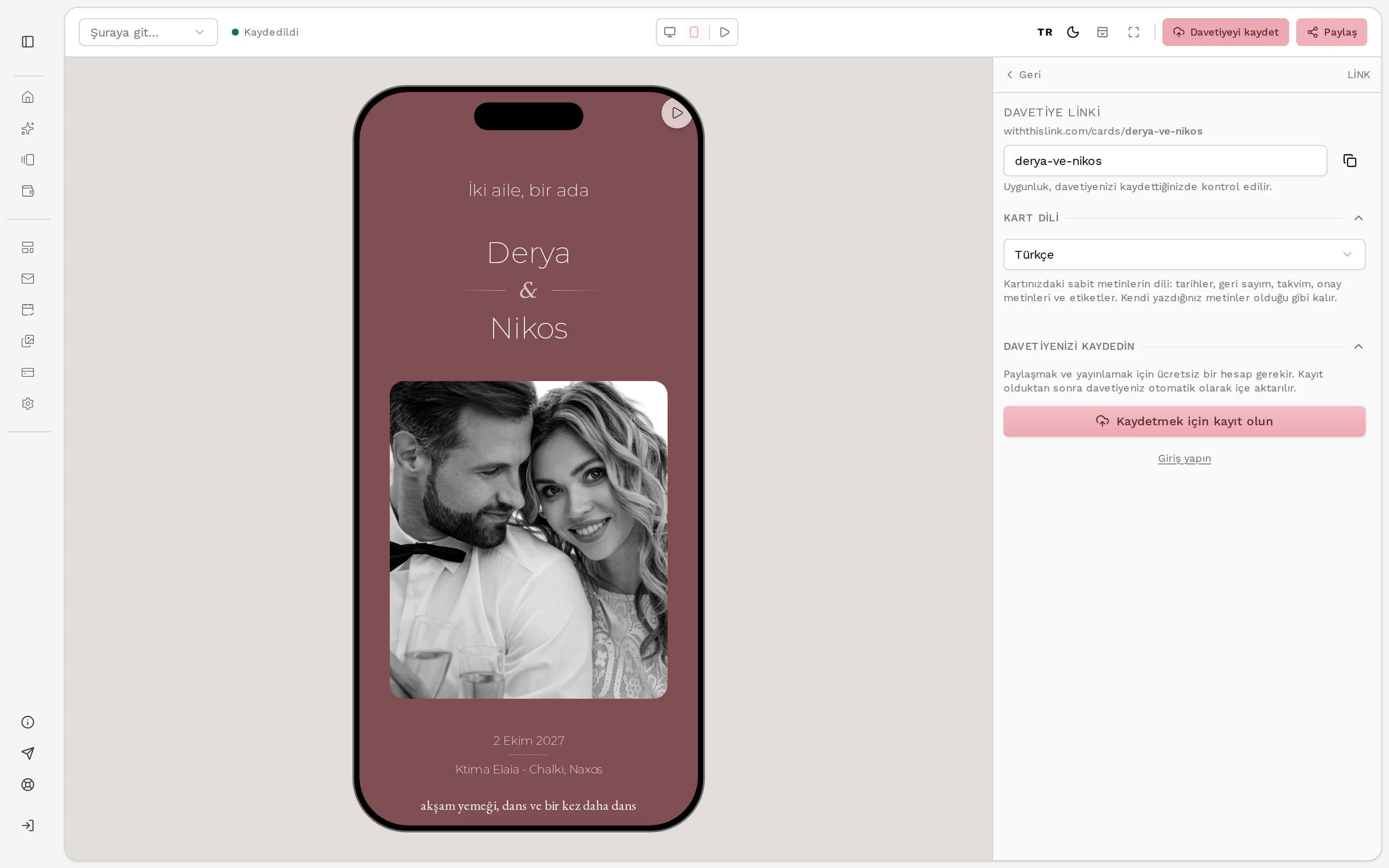Viewport: 1389px width, 868px height.
Task: Click the paper plane send icon
Action: 27,753
